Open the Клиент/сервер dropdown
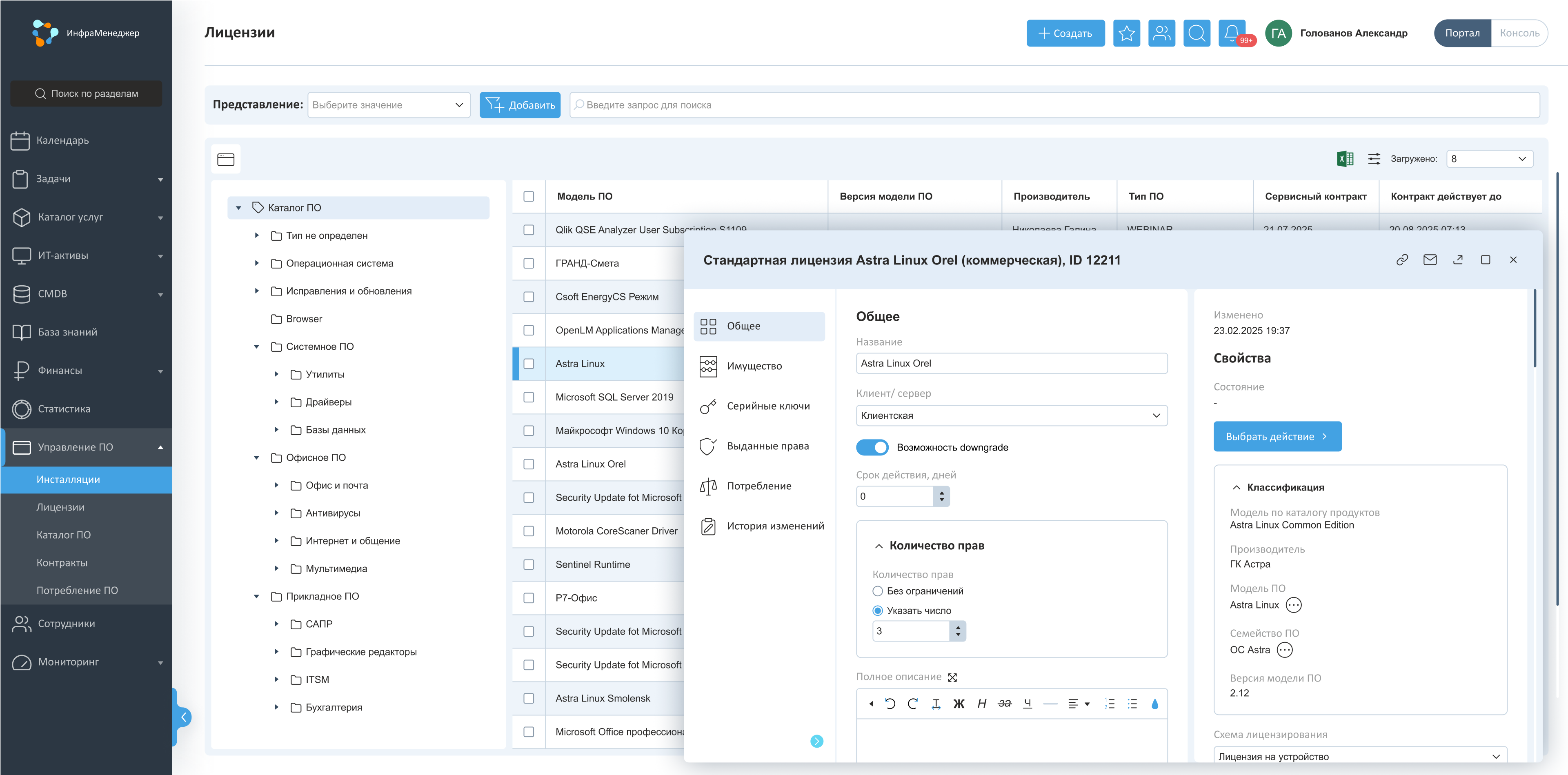 [1011, 415]
